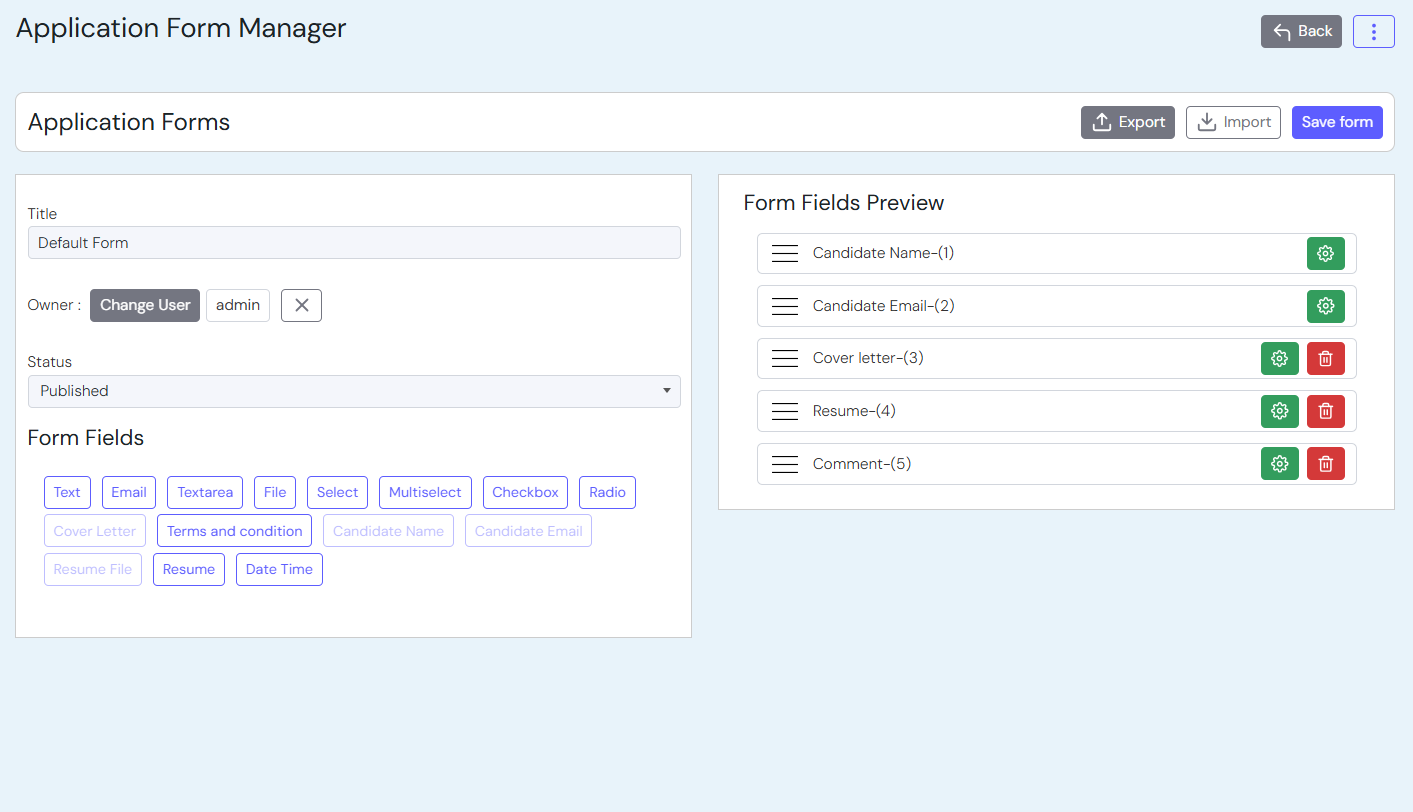This screenshot has height=812, width=1413.
Task: Add a Checkbox field to form
Action: [x=525, y=492]
